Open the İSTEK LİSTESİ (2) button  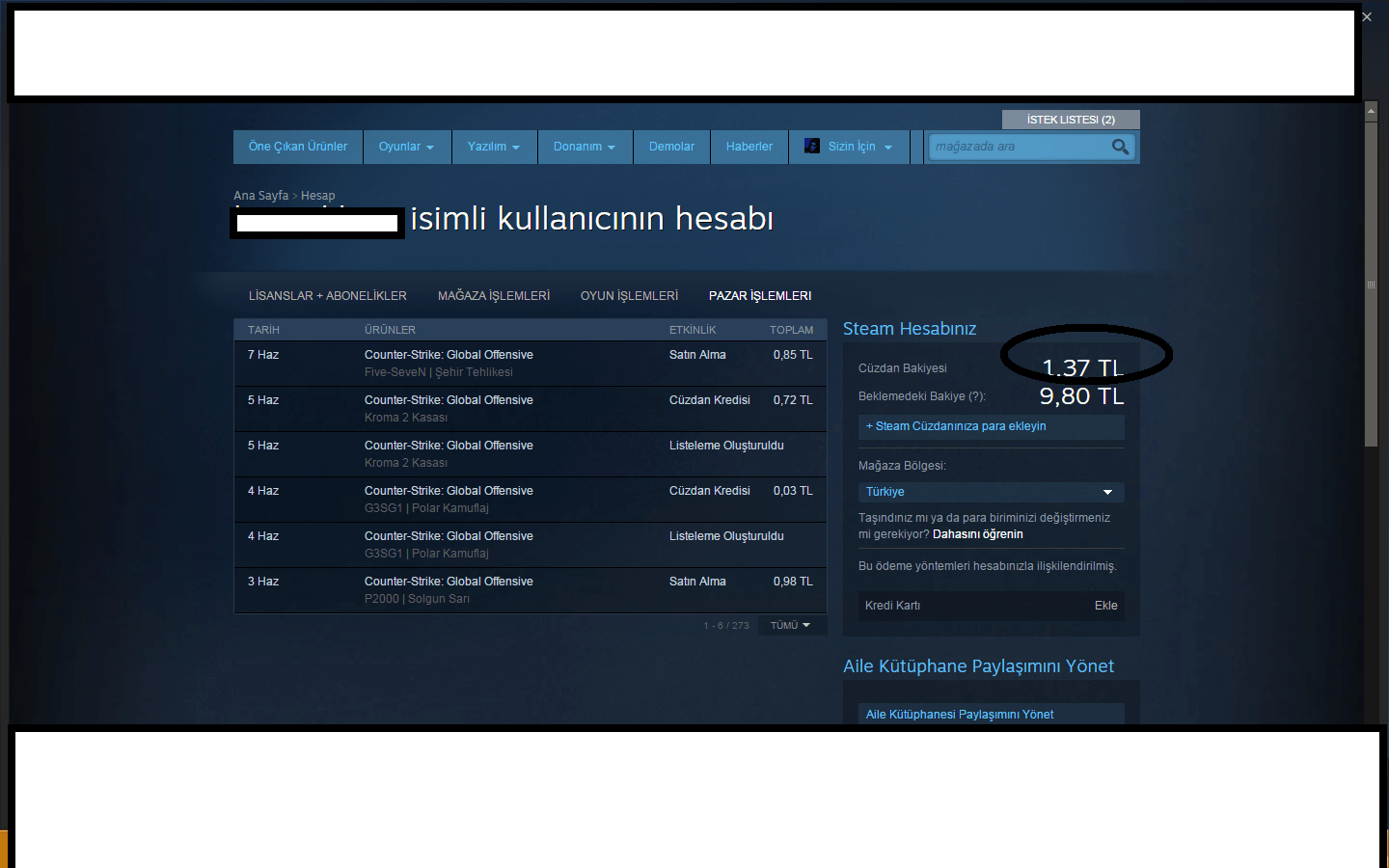(x=1071, y=120)
